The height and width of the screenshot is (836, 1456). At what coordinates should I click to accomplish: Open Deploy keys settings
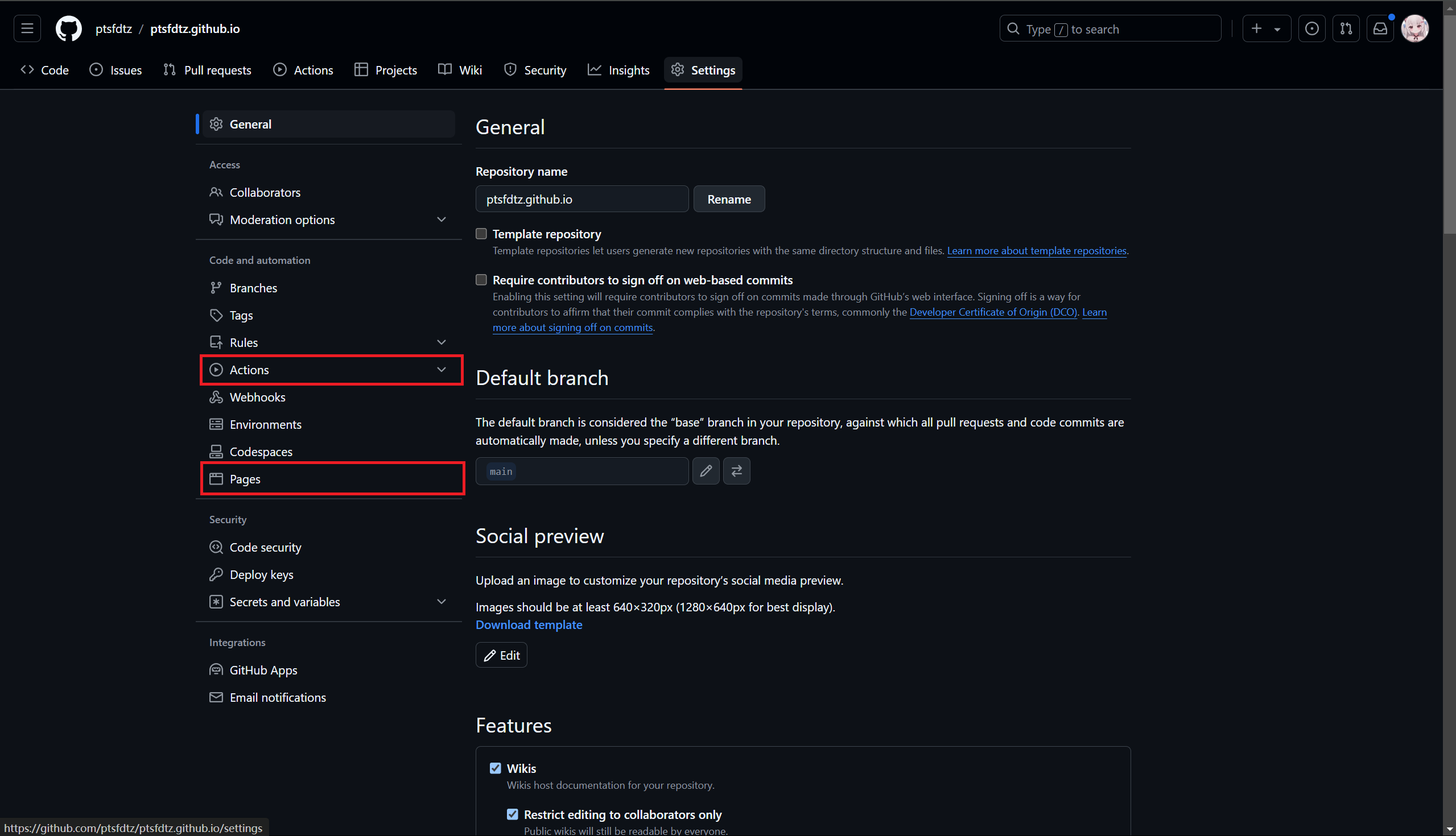328,575
